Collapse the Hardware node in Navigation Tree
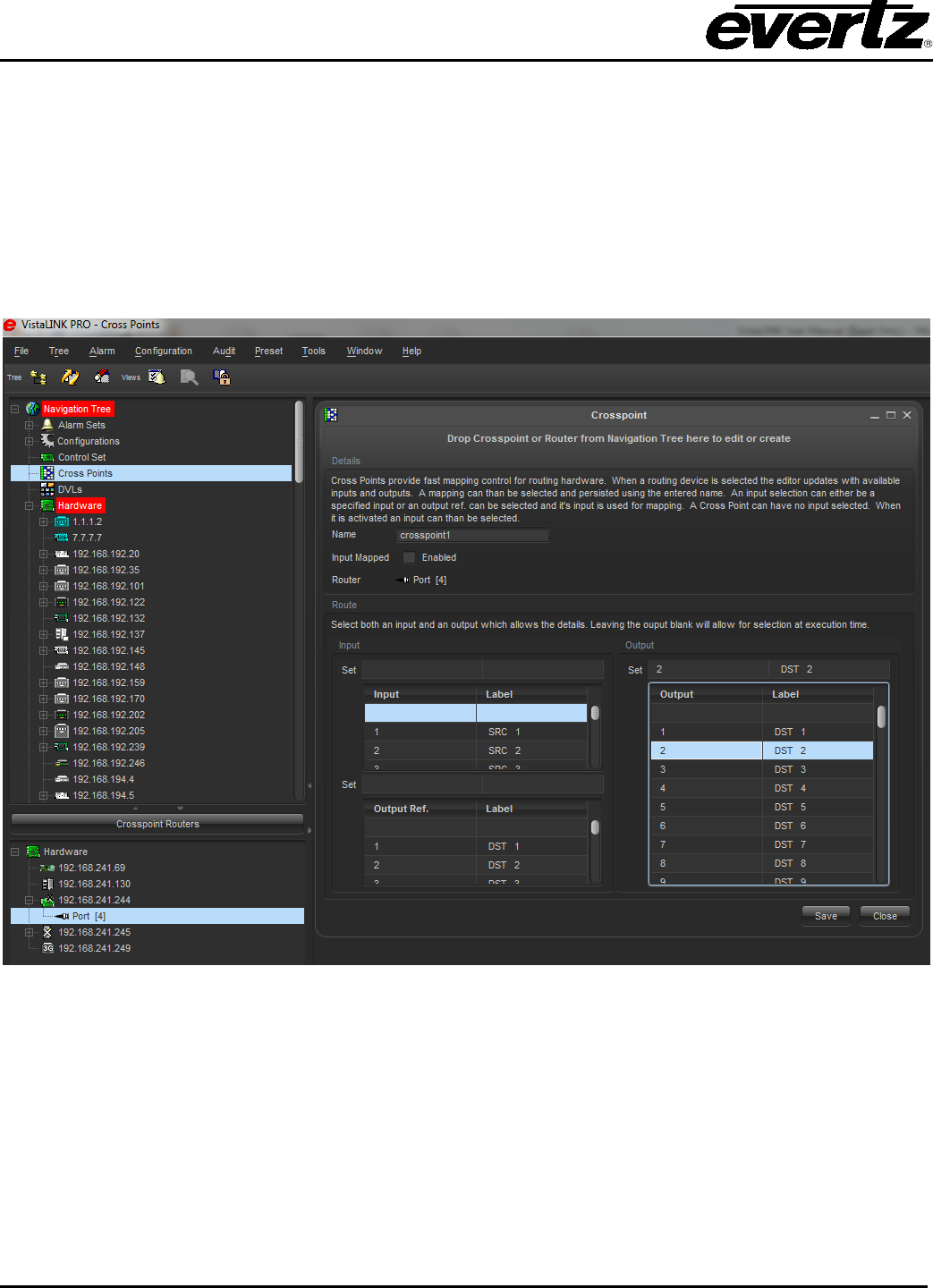 click(29, 505)
